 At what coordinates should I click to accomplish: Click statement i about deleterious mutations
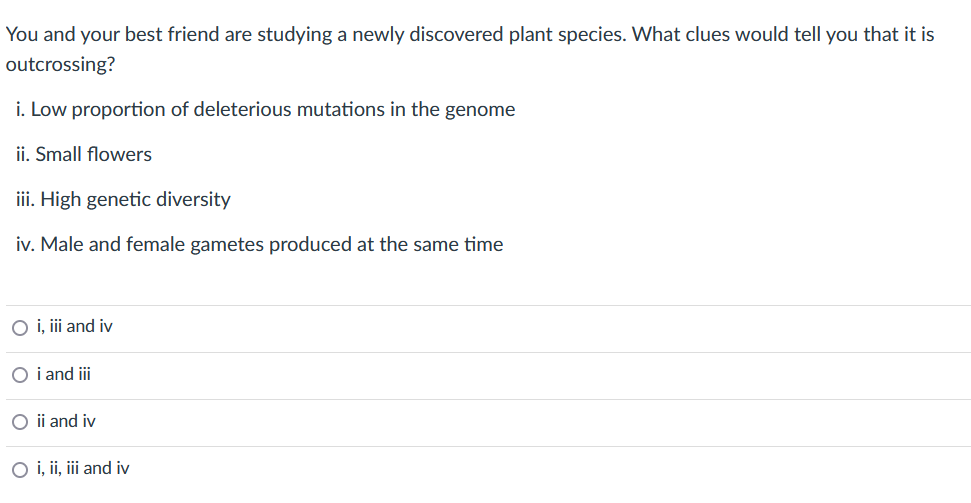[266, 110]
